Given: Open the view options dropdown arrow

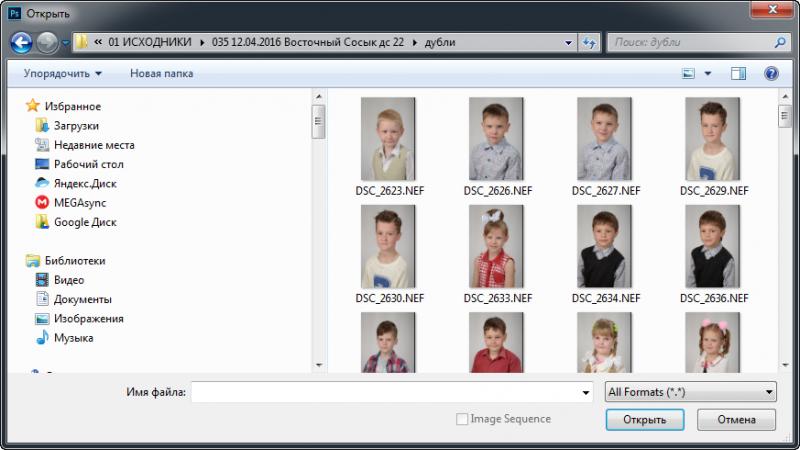Looking at the screenshot, I should [708, 73].
